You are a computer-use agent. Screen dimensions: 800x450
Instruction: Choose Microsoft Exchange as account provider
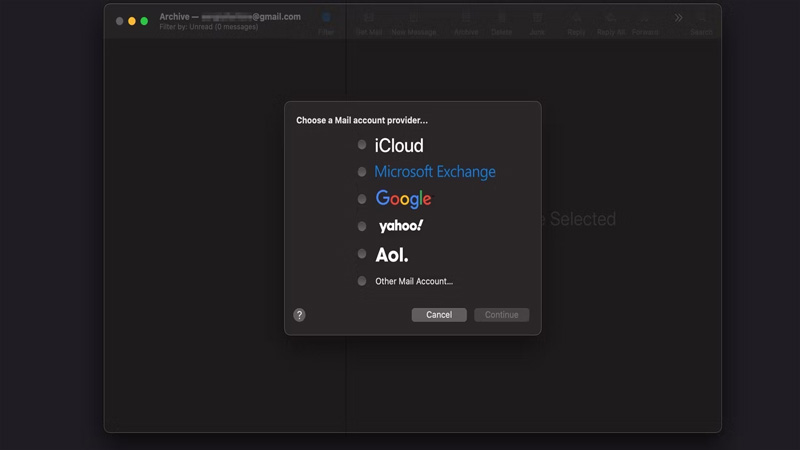click(362, 172)
